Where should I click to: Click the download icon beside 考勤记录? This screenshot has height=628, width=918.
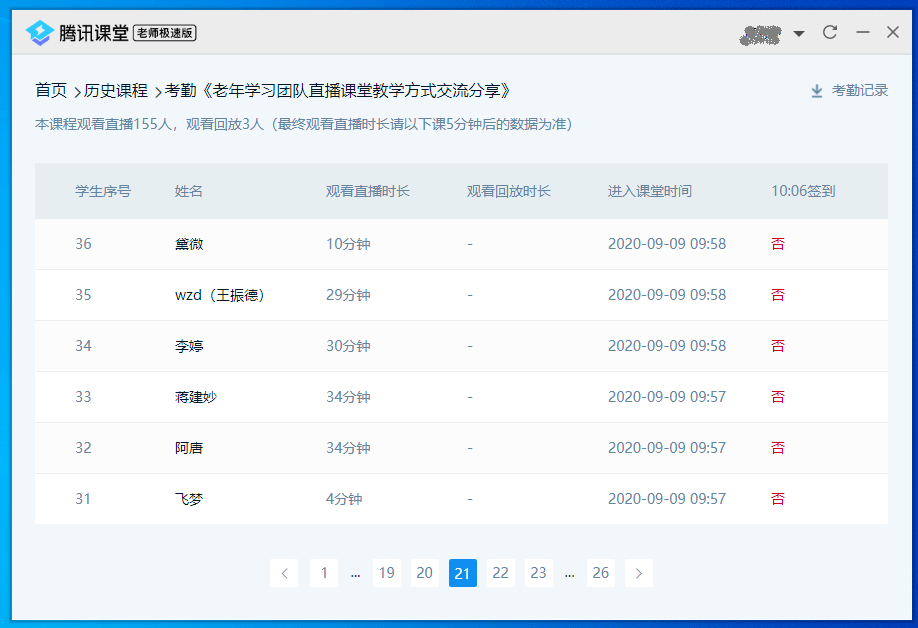coord(817,89)
